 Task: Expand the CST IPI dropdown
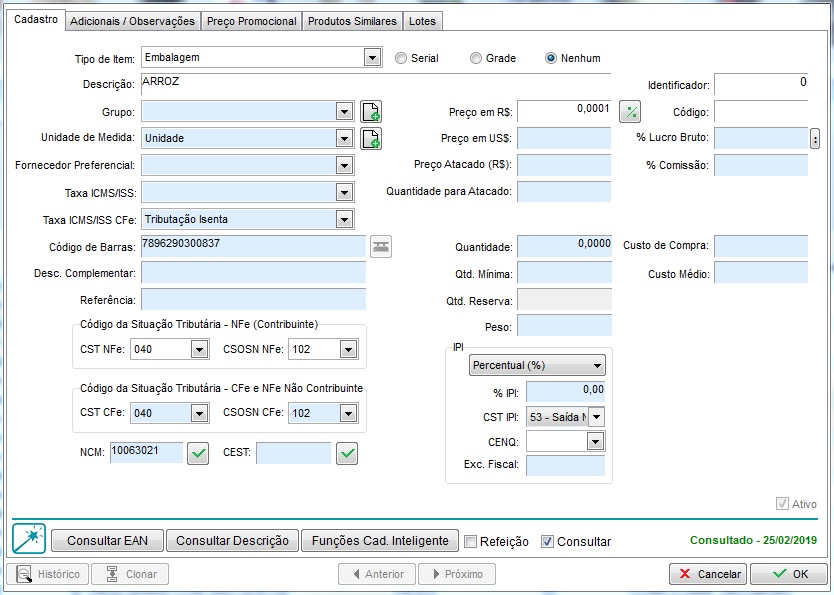pyautogui.click(x=596, y=417)
